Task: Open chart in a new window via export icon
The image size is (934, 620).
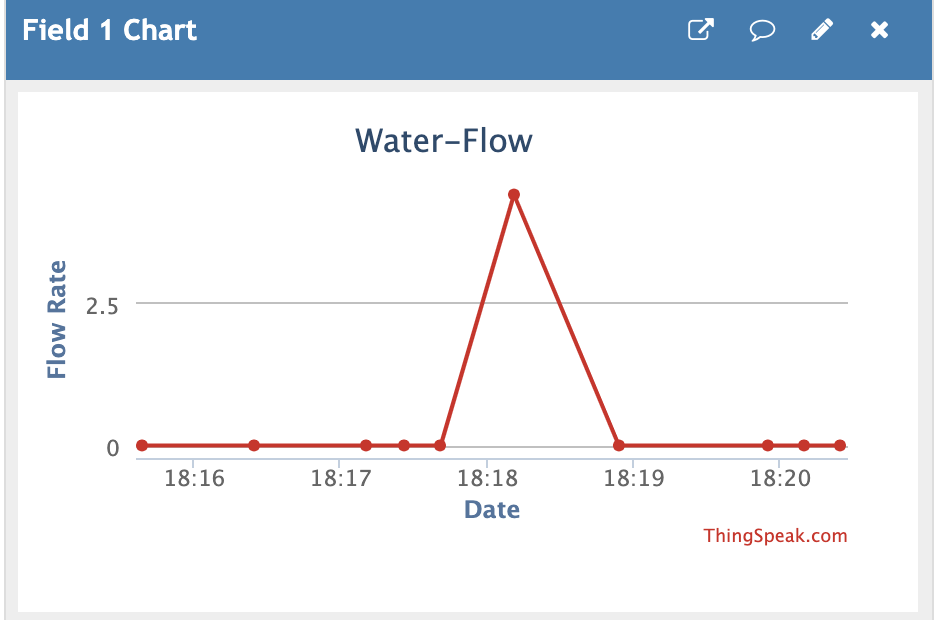Action: 700,30
